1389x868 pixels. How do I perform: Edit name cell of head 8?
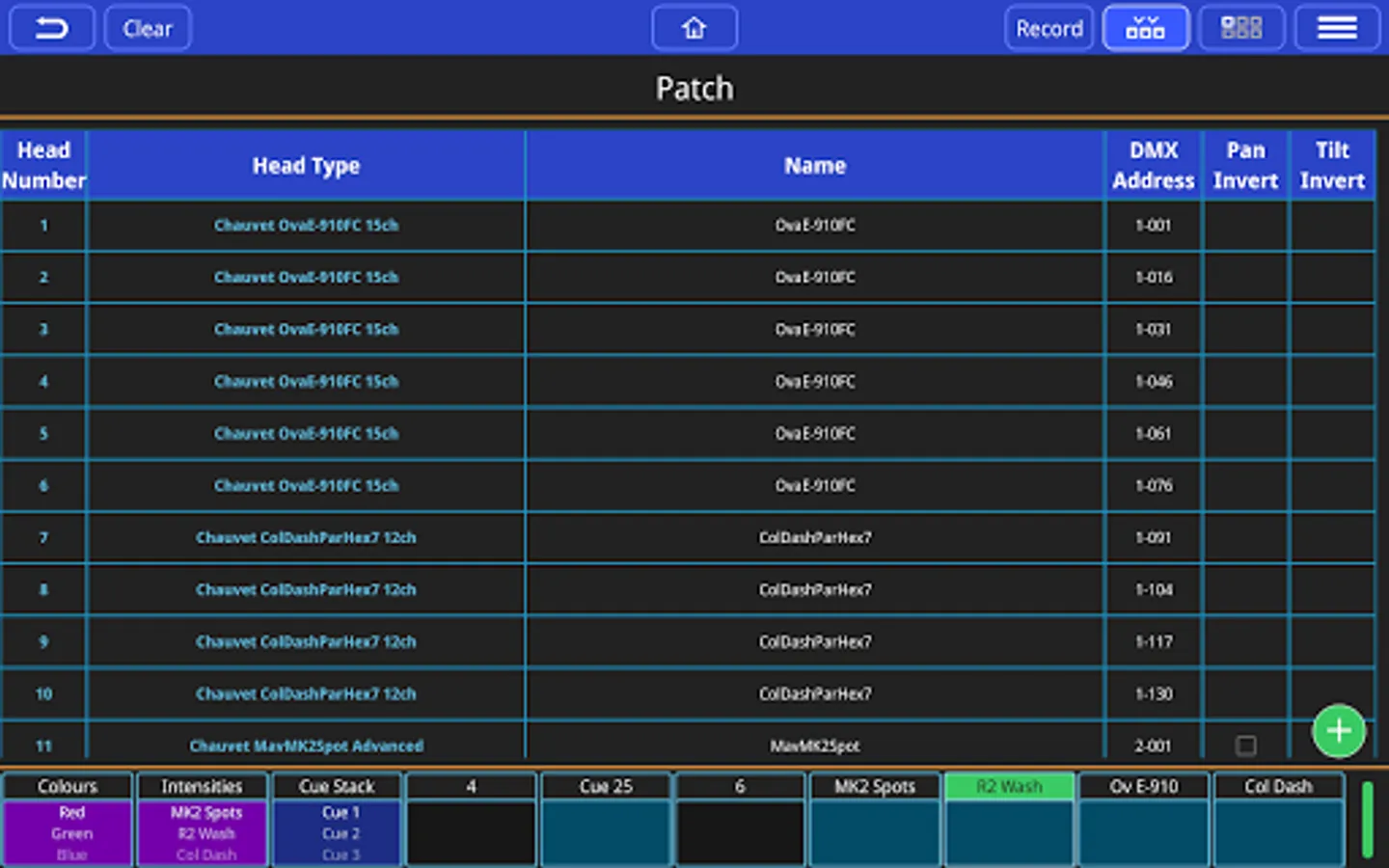pos(815,590)
